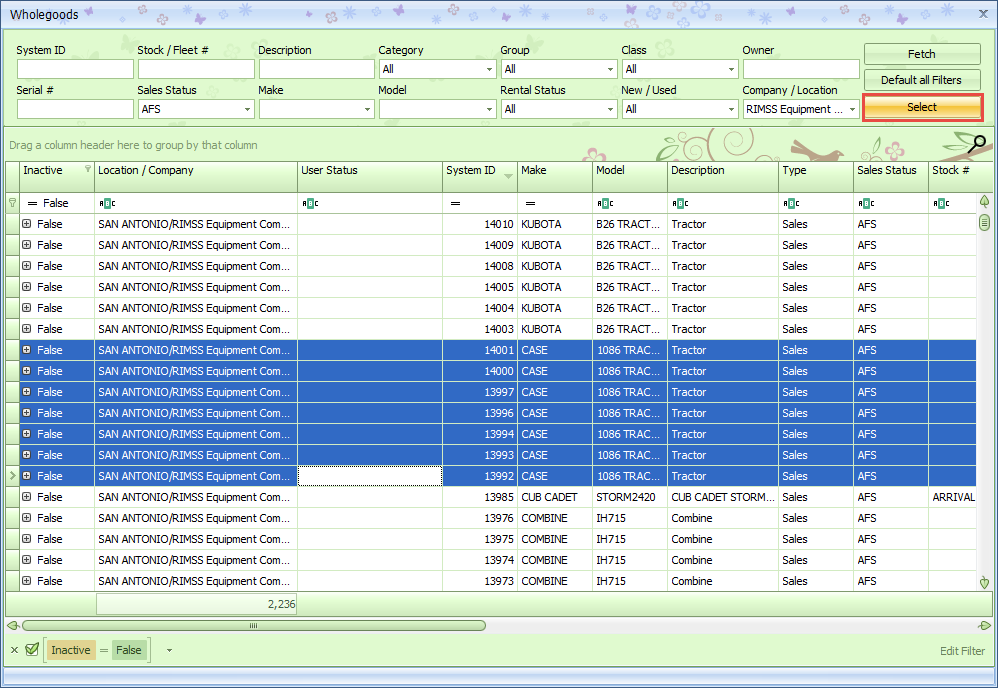Click into the Serial # input field

click(x=75, y=109)
